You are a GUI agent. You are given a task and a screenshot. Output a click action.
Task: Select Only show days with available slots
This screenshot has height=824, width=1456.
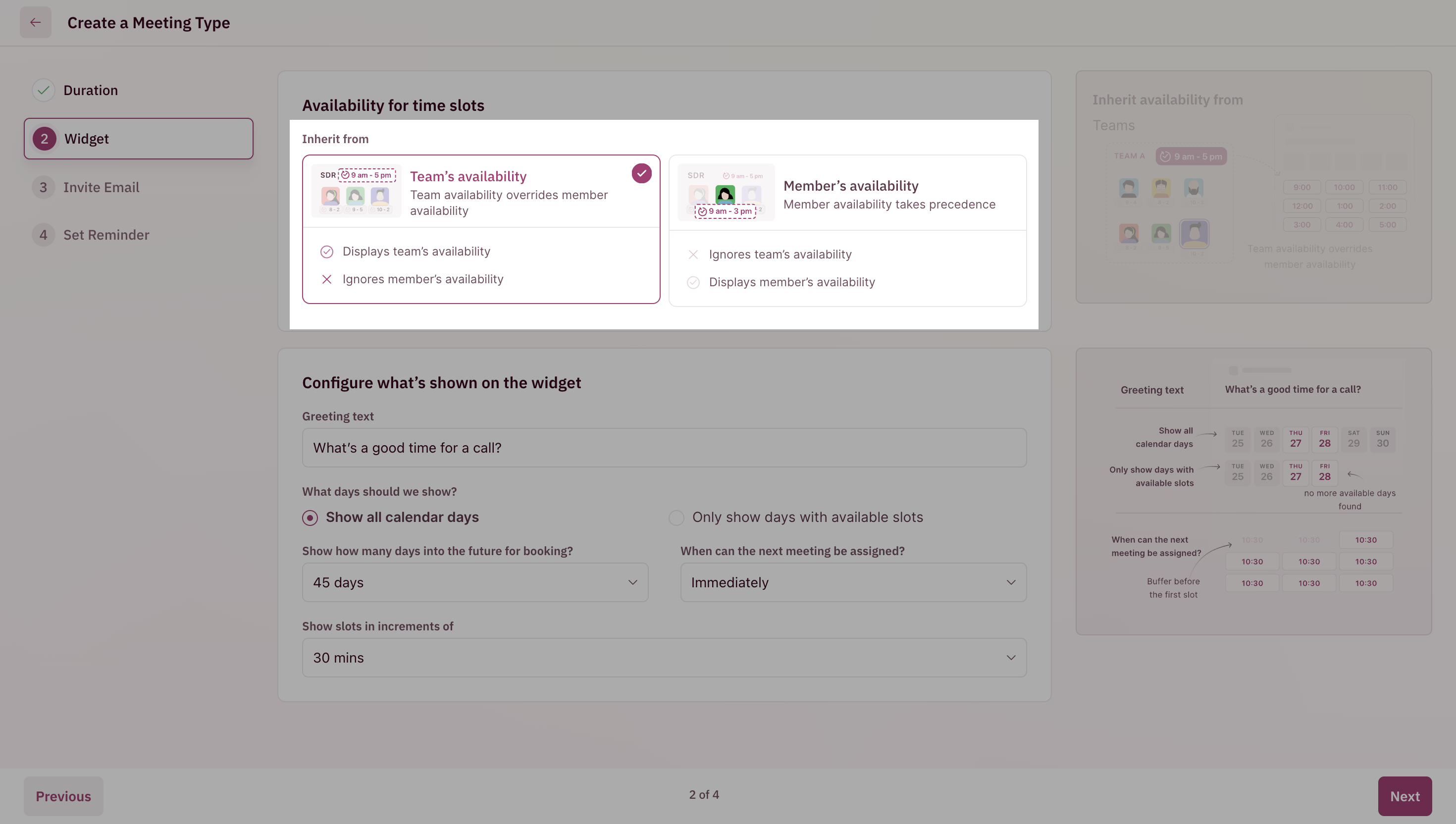pyautogui.click(x=676, y=518)
